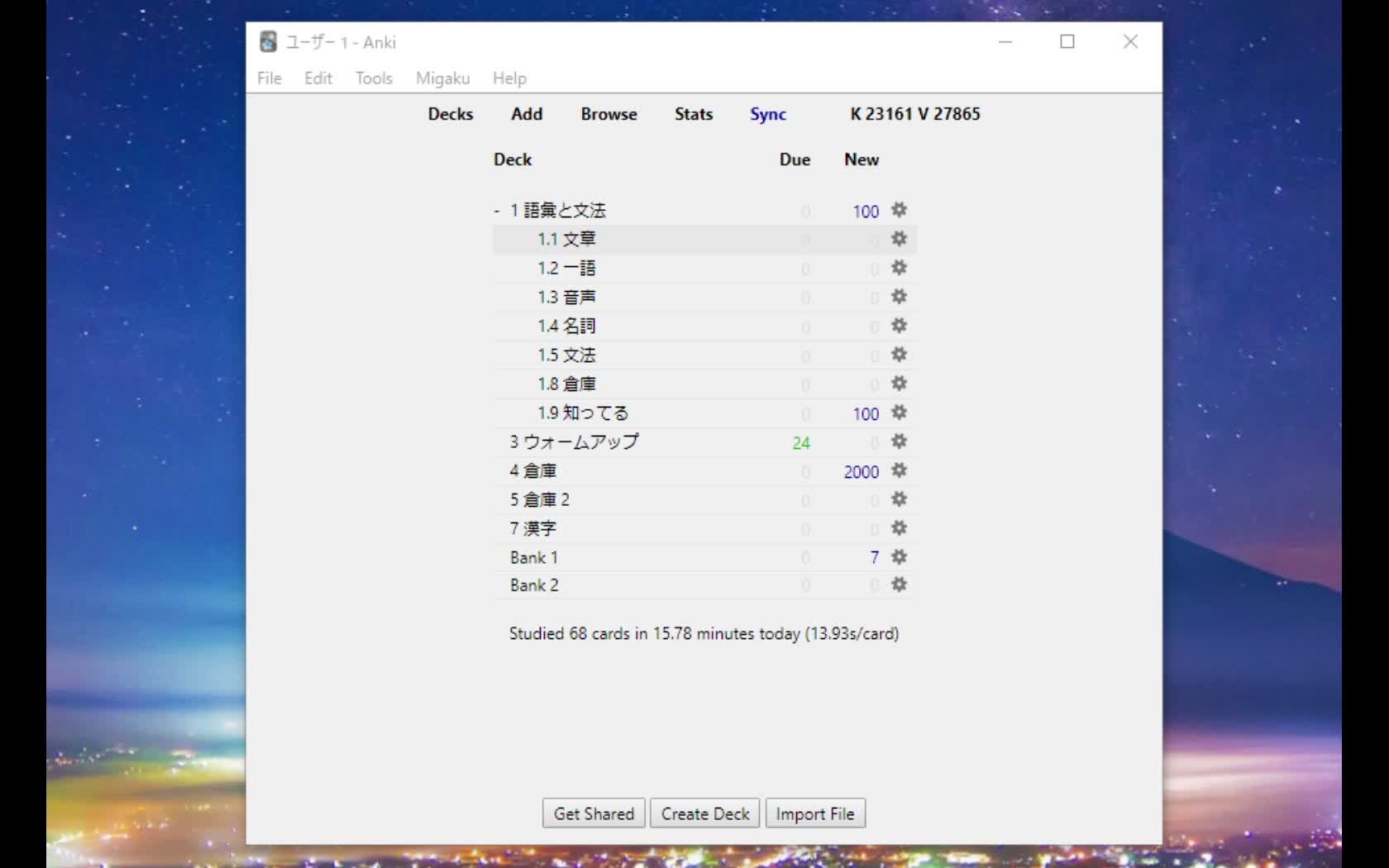The image size is (1389, 868).
Task: Open the Migaku menu
Action: pos(442,78)
